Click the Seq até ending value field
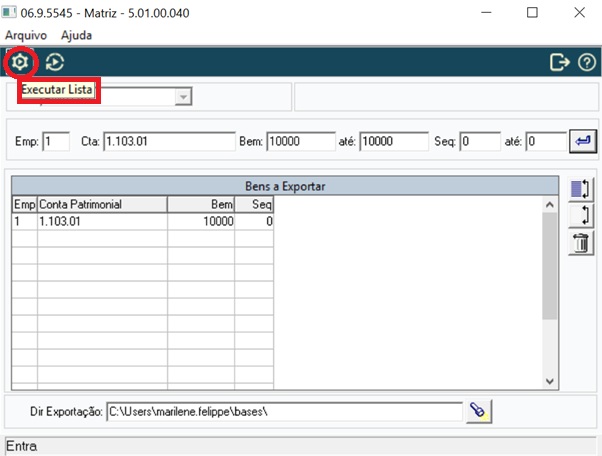Screen dimensions: 602x456 (546, 141)
